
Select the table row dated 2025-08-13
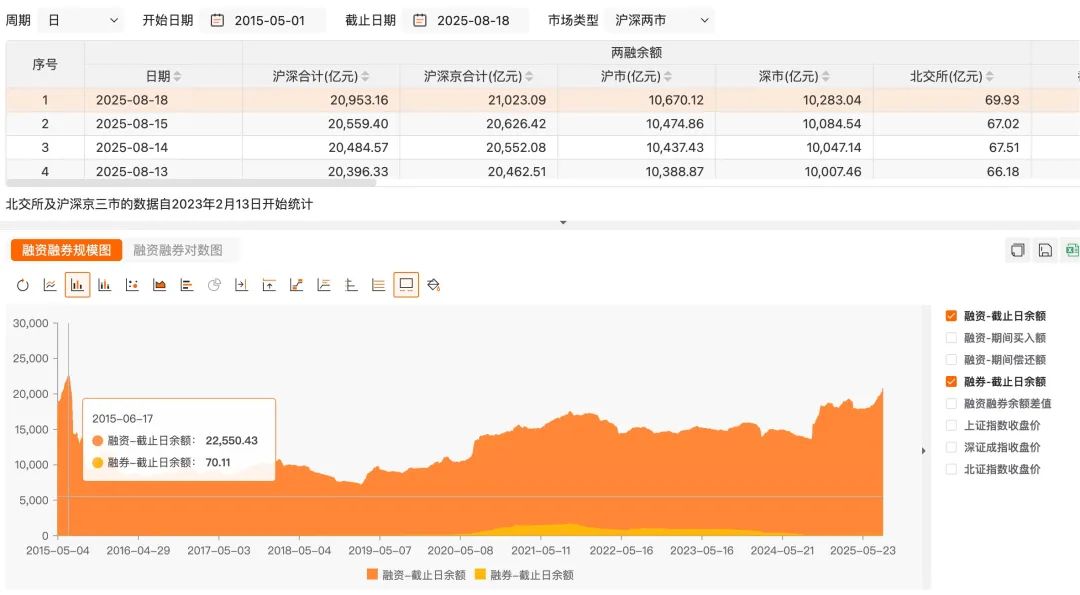click(543, 170)
